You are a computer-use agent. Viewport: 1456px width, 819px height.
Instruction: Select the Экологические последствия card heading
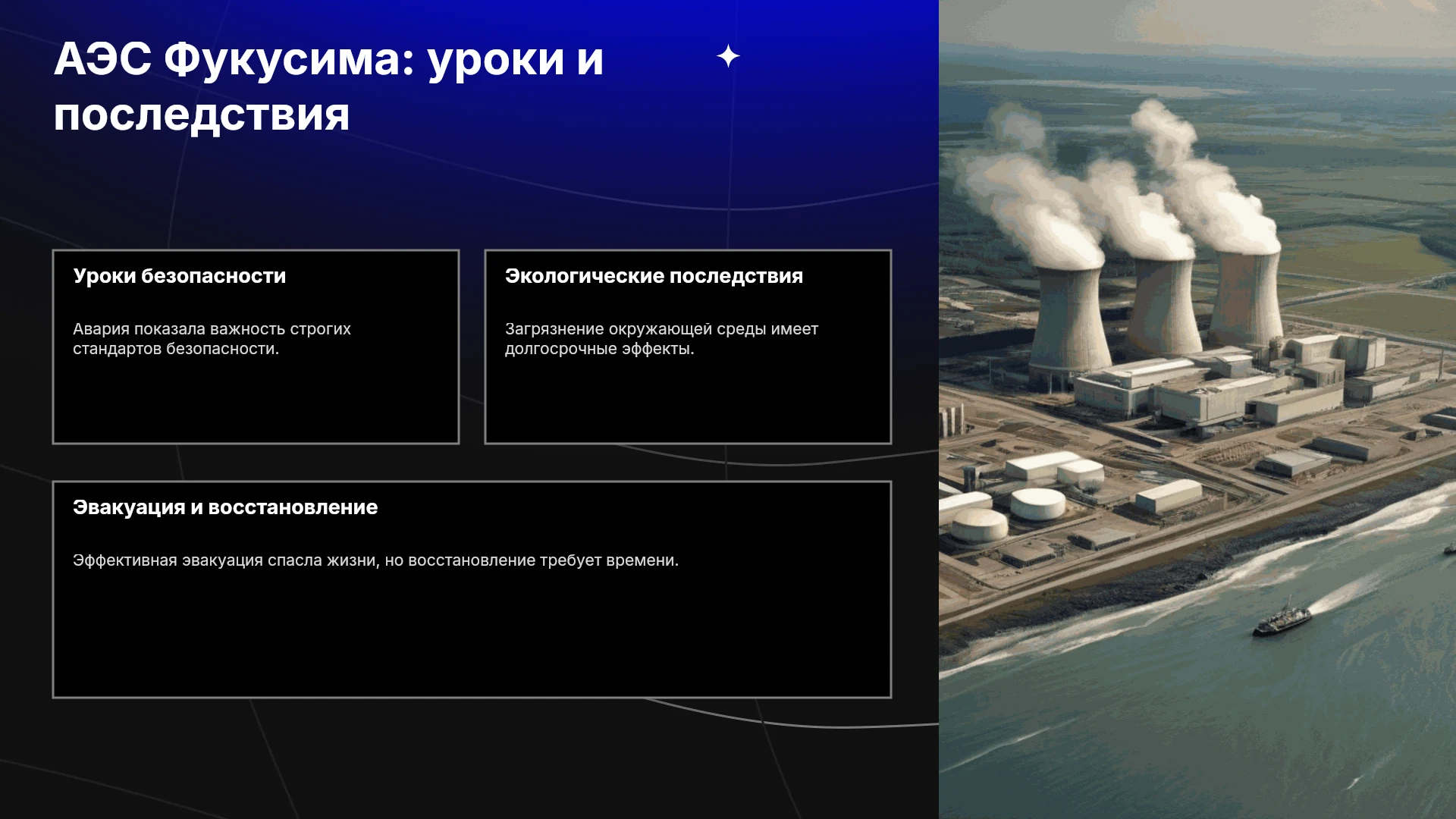click(654, 276)
